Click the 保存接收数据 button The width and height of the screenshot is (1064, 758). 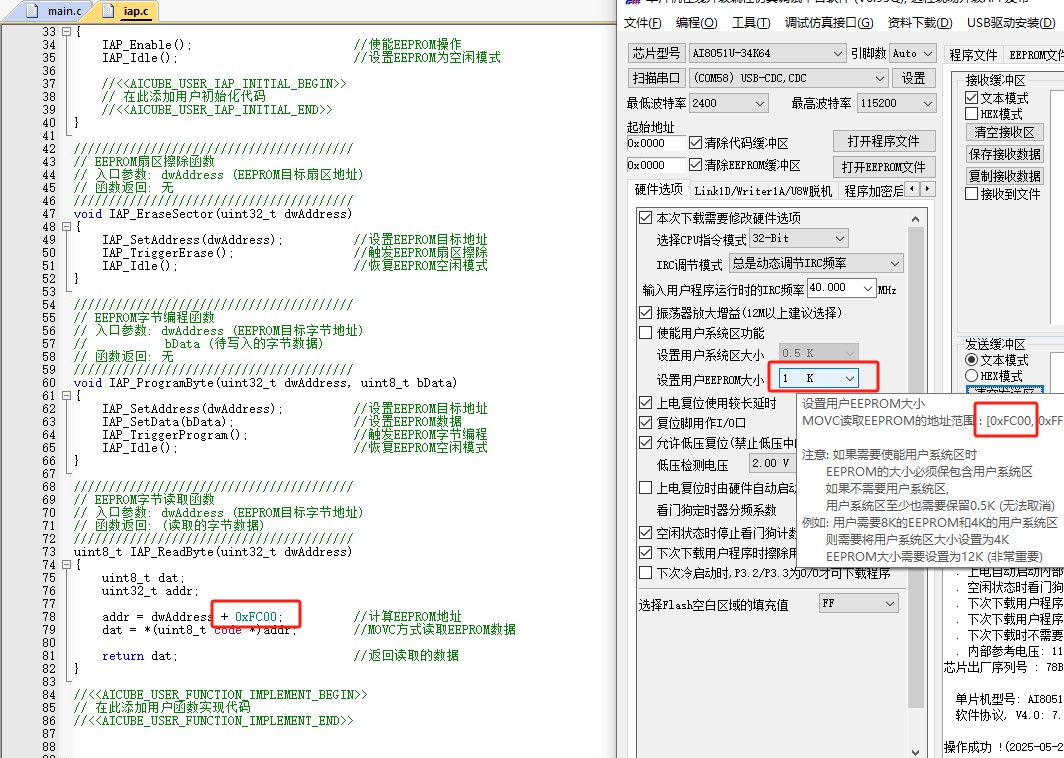tap(1004, 154)
